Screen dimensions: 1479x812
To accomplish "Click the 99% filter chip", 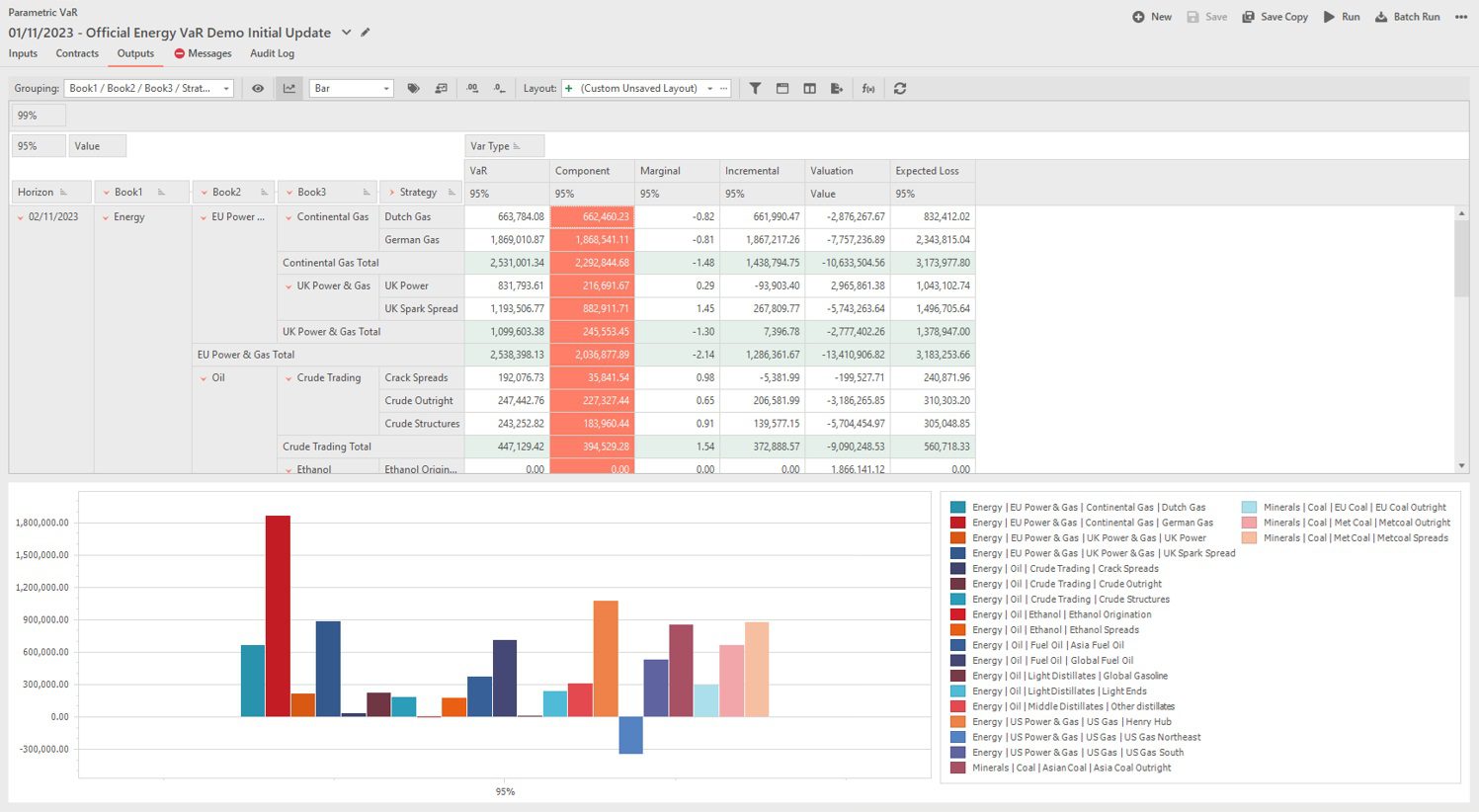I will click(39, 116).
